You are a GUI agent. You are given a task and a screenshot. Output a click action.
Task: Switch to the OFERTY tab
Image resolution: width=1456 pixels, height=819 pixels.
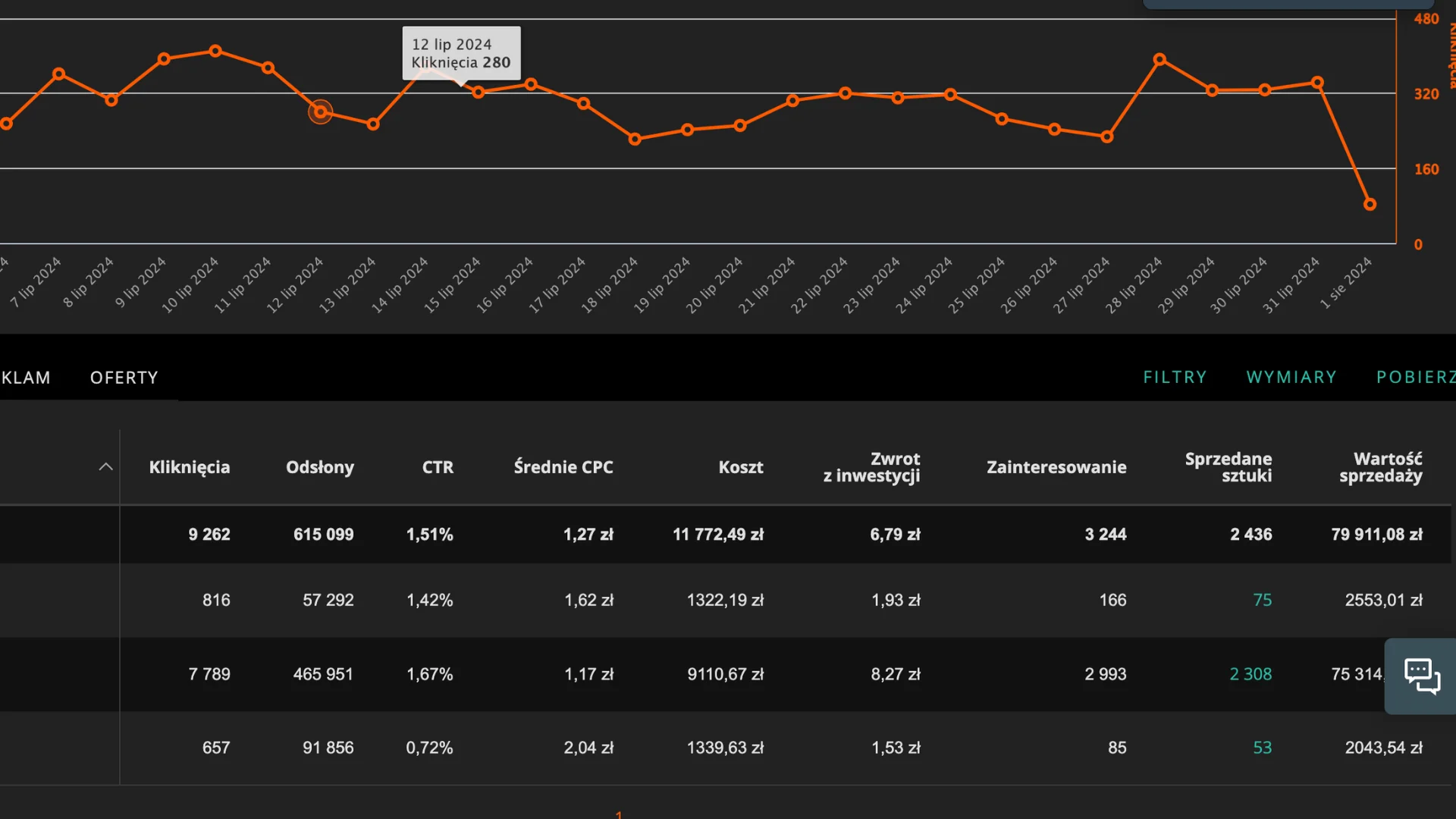[x=124, y=378]
